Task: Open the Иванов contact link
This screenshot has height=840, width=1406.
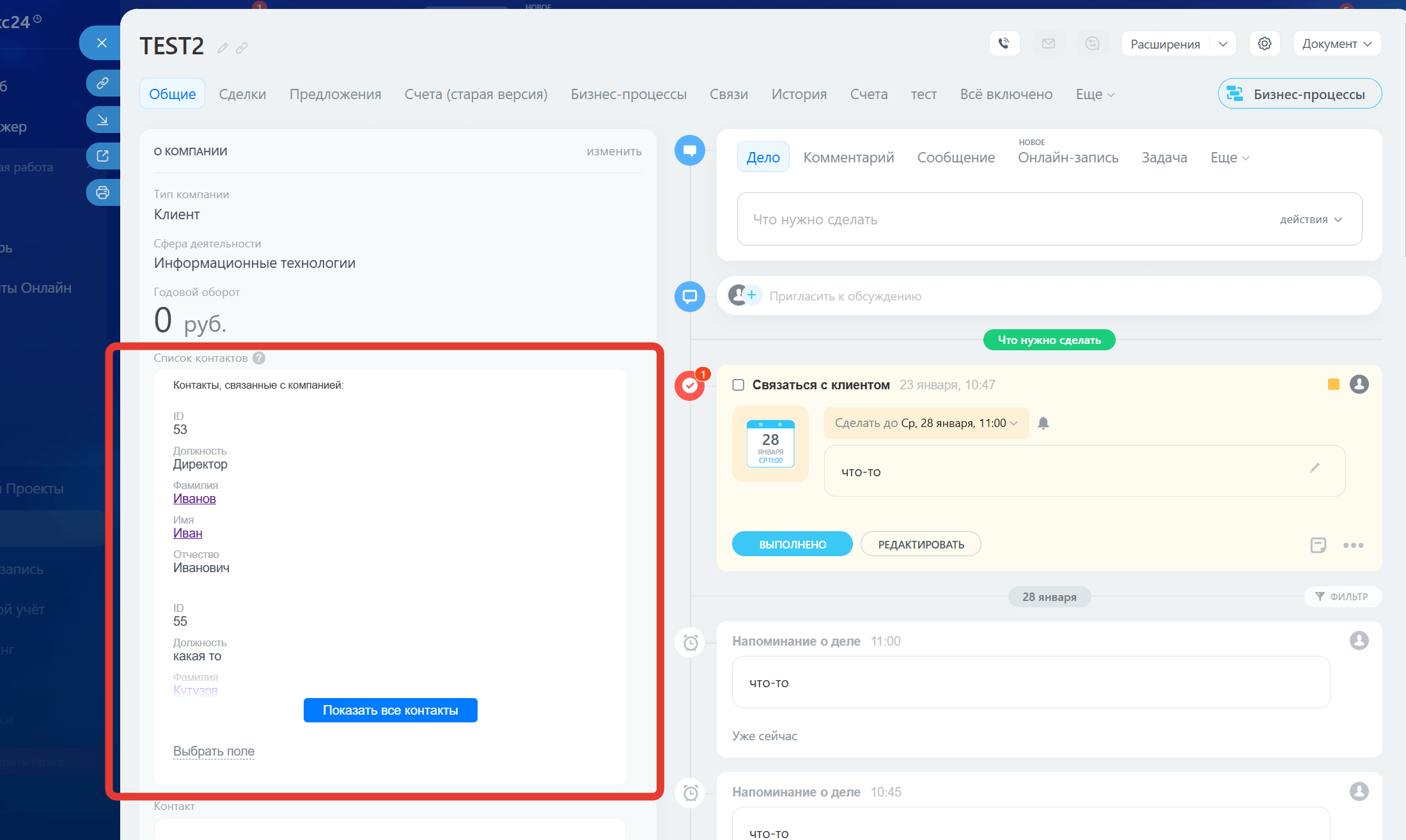Action: [x=194, y=499]
